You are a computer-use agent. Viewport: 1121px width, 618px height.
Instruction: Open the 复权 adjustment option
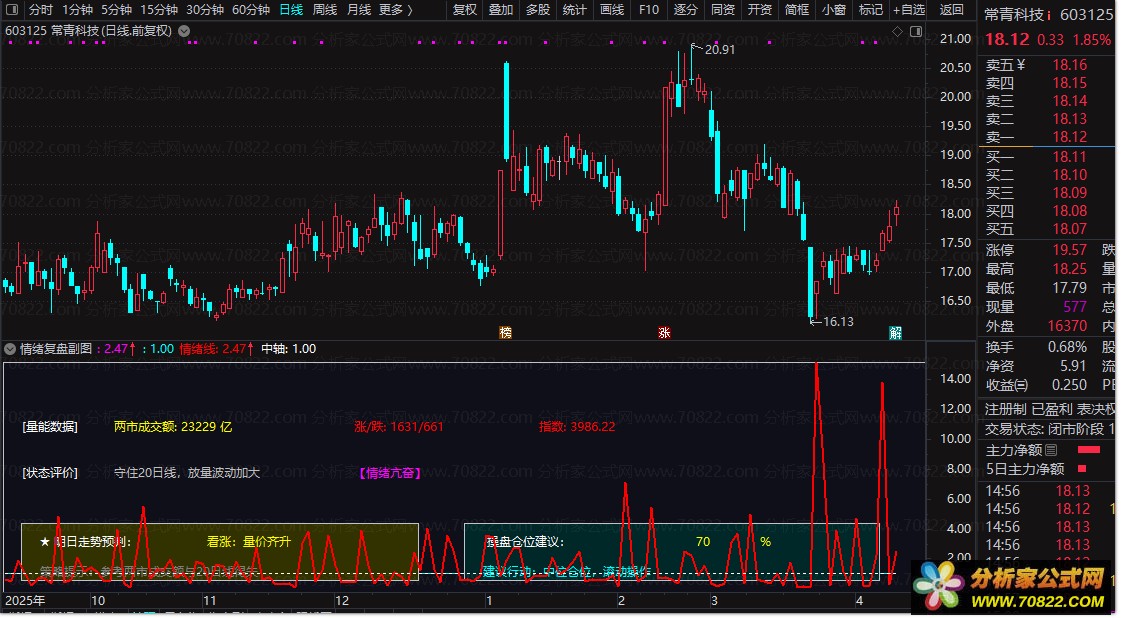(x=465, y=9)
